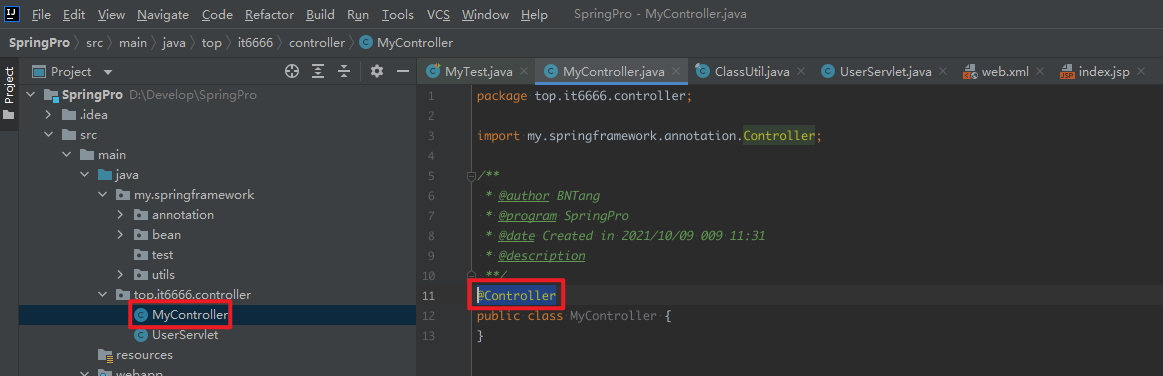This screenshot has height=376, width=1163.
Task: Click top in the breadcrumb bar
Action: [211, 43]
